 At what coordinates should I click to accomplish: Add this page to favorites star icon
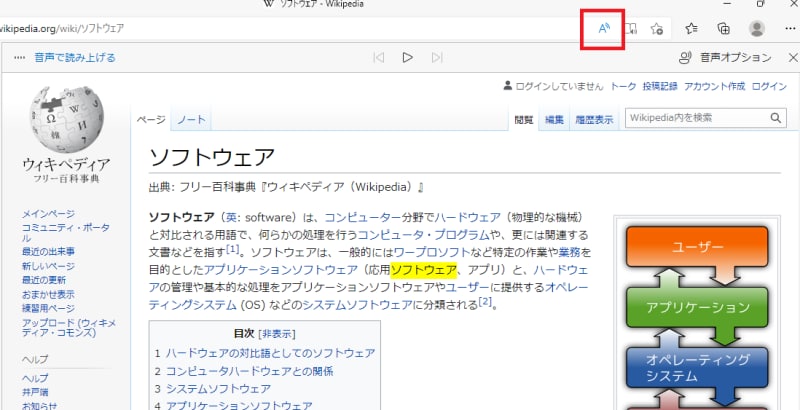pyautogui.click(x=657, y=29)
